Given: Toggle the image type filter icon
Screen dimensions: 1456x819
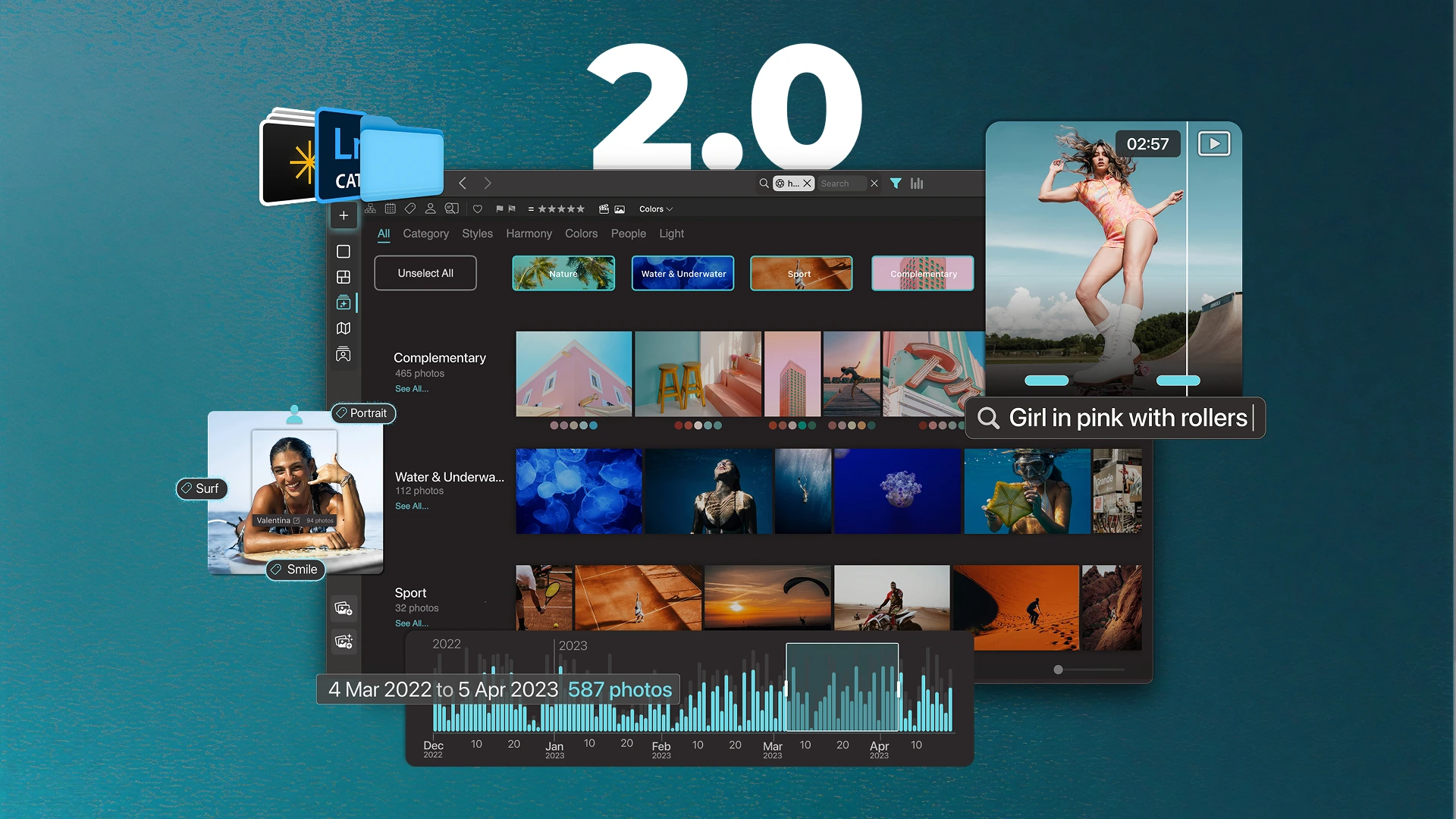Looking at the screenshot, I should point(620,209).
